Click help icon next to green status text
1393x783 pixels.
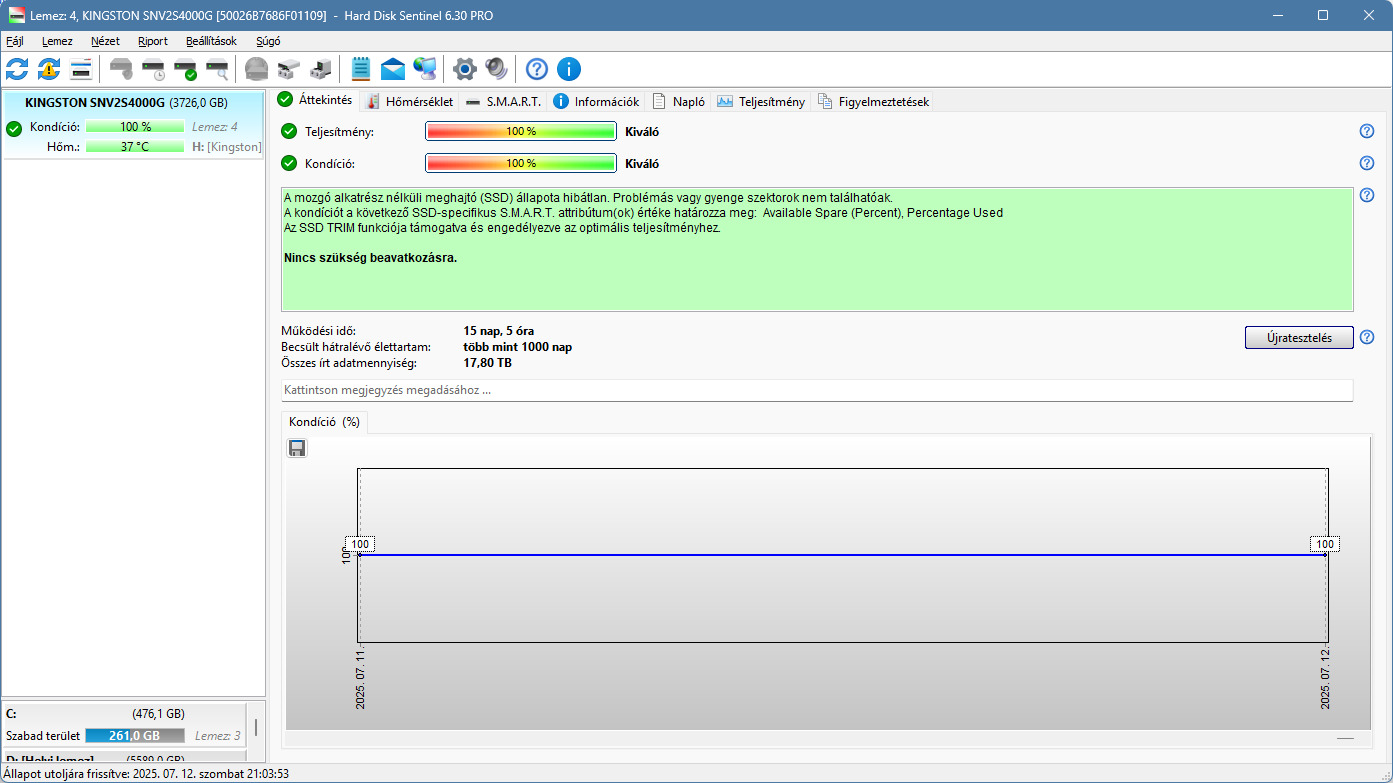pyautogui.click(x=1367, y=195)
